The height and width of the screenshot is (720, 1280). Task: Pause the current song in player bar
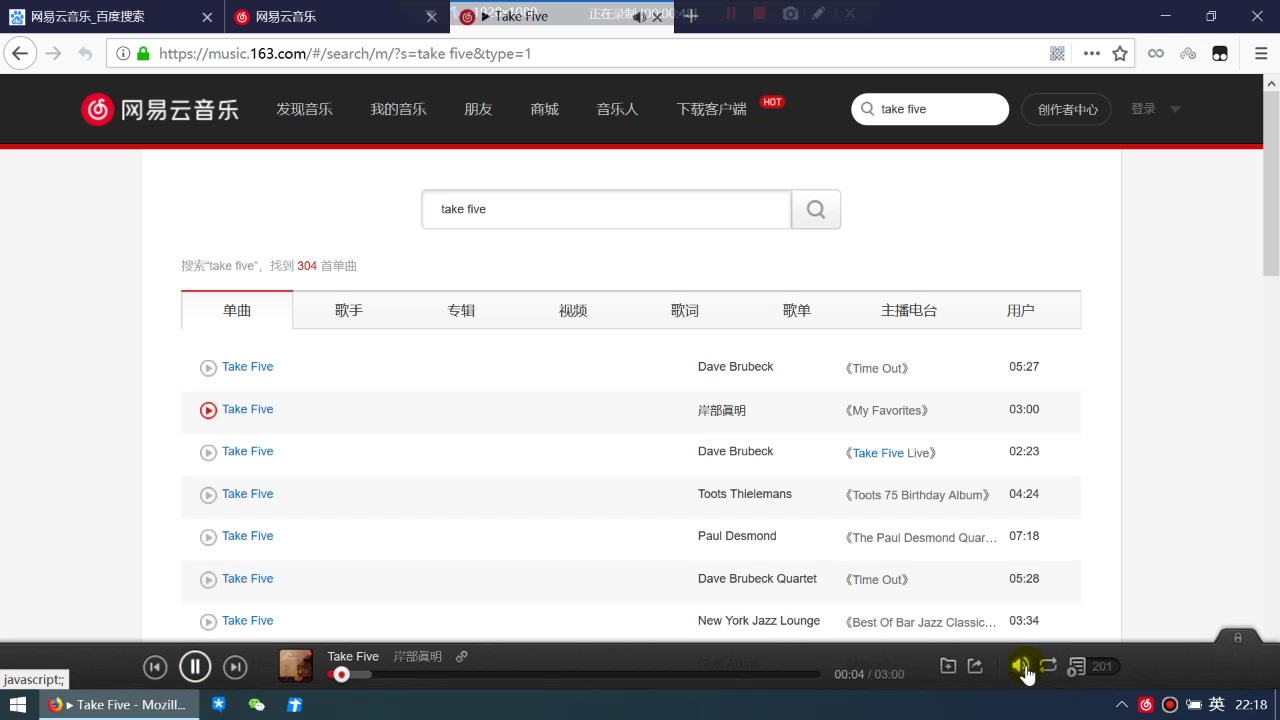pyautogui.click(x=195, y=666)
